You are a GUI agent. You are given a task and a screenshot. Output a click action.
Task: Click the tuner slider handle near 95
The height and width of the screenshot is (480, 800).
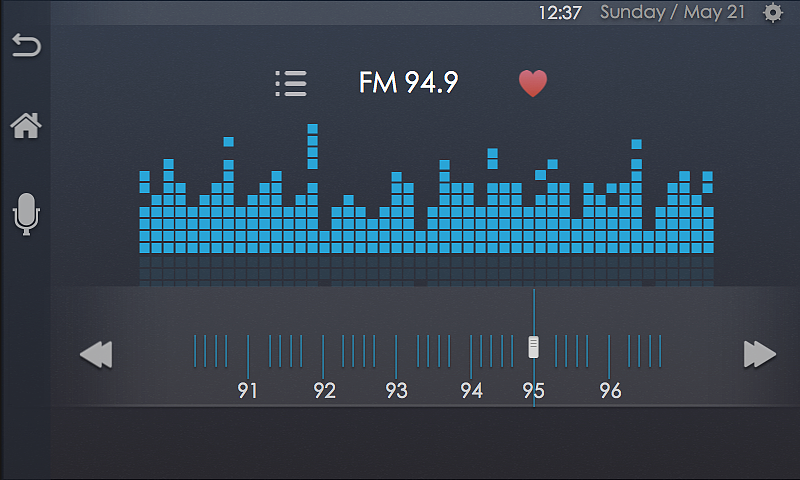pyautogui.click(x=533, y=347)
